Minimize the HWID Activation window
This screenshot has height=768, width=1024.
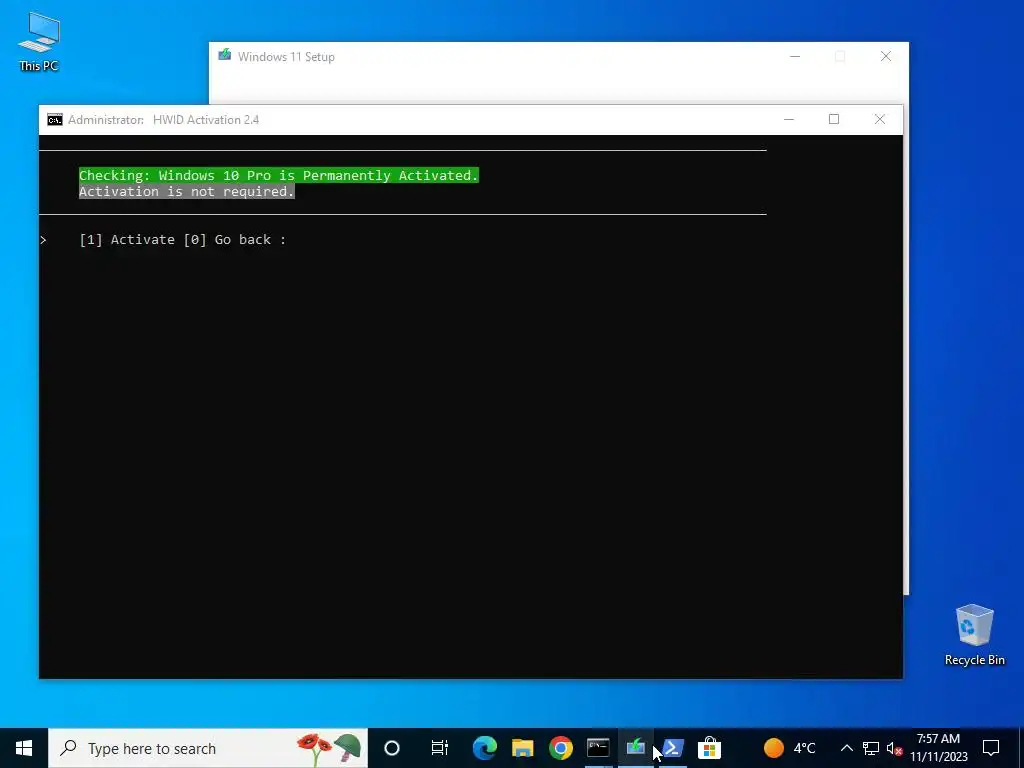click(789, 119)
